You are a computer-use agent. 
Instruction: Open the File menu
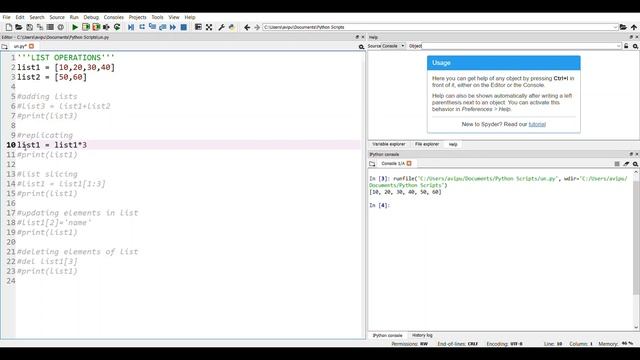coord(7,17)
